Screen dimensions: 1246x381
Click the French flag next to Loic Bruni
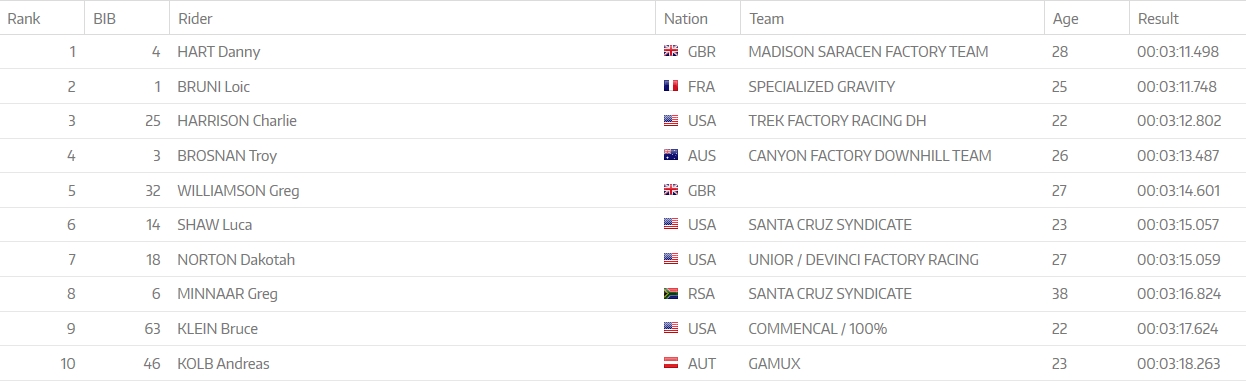[671, 86]
